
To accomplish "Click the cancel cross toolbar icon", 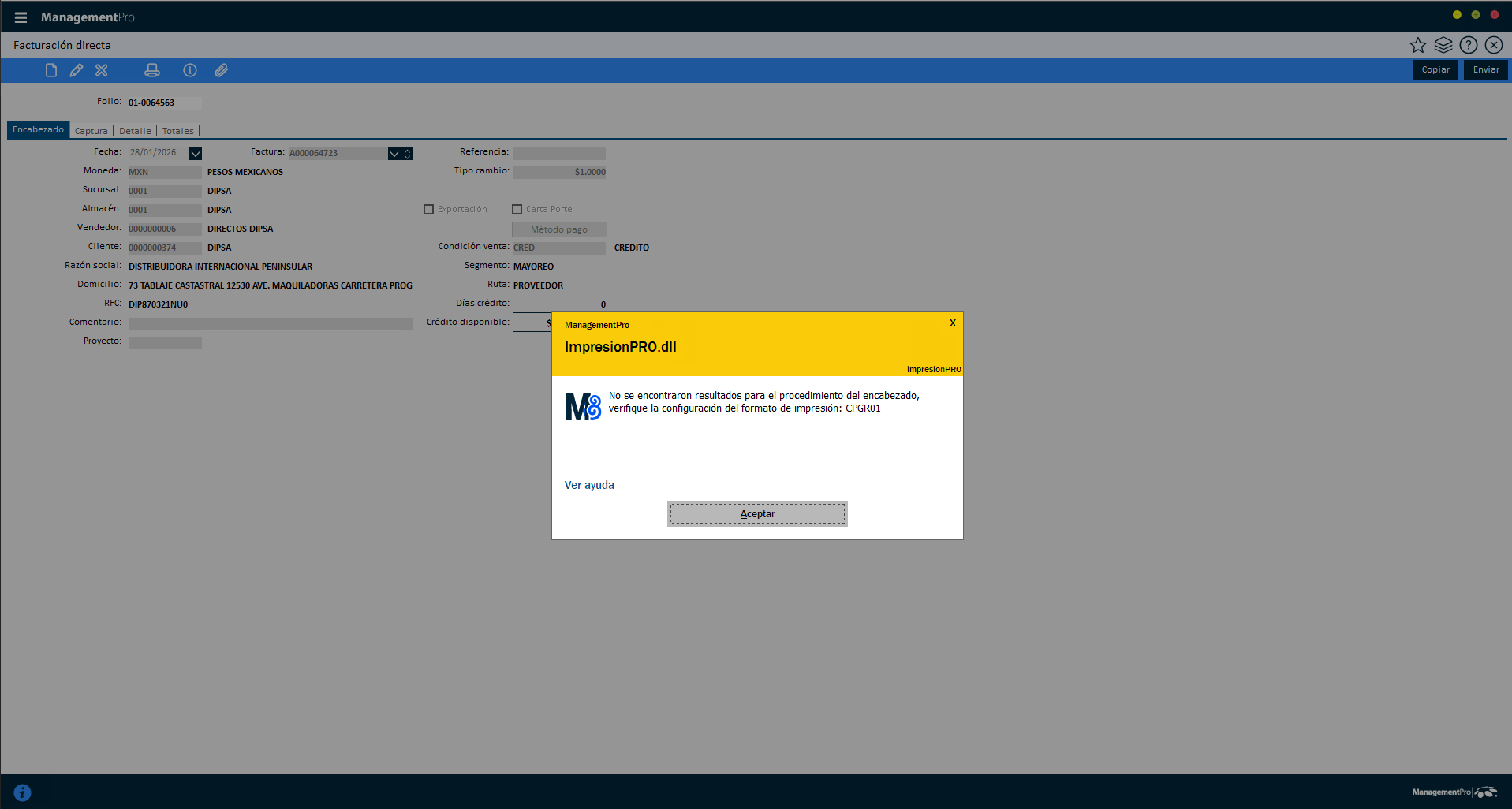I will point(102,70).
